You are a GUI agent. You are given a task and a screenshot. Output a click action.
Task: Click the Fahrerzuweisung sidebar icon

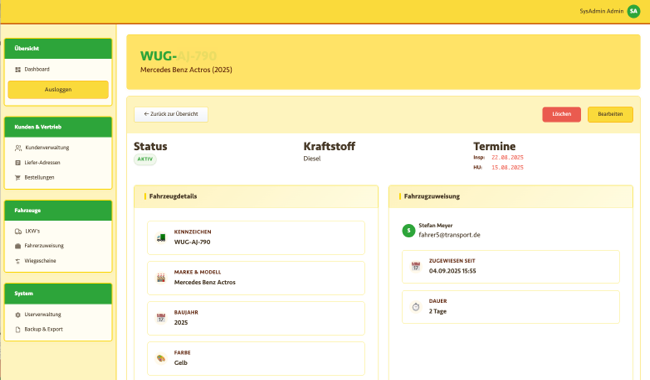[18, 246]
